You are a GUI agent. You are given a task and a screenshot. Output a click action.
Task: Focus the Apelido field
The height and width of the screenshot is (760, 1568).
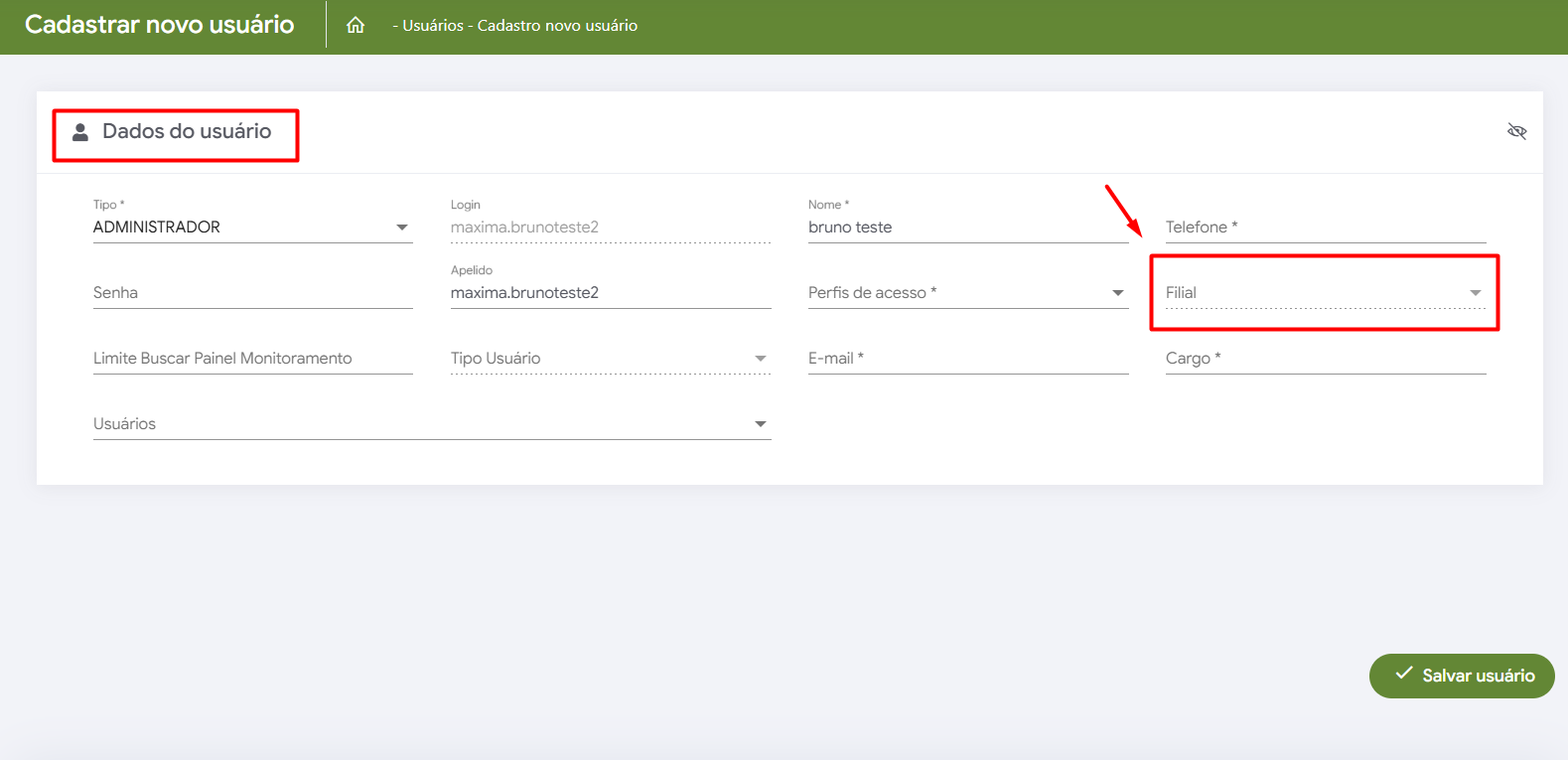[x=610, y=293]
